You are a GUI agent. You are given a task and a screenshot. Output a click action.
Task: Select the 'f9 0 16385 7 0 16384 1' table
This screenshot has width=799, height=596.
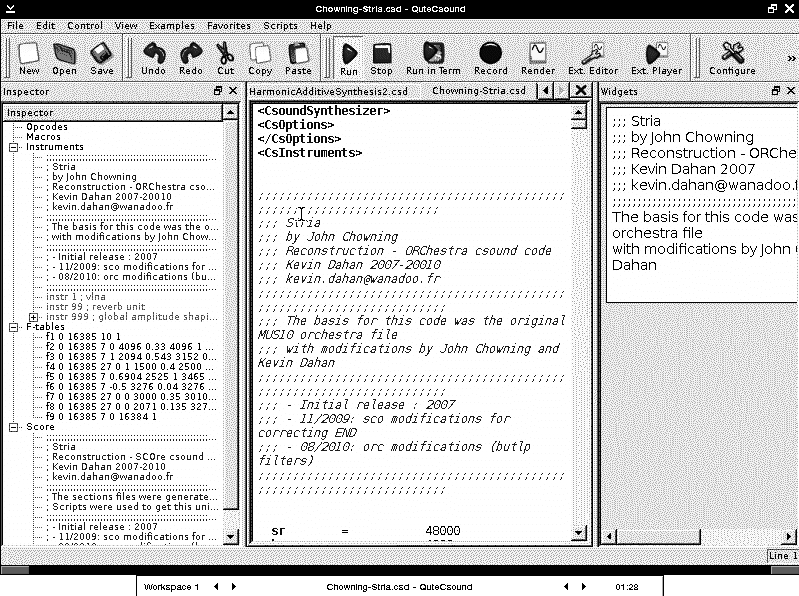[101, 417]
